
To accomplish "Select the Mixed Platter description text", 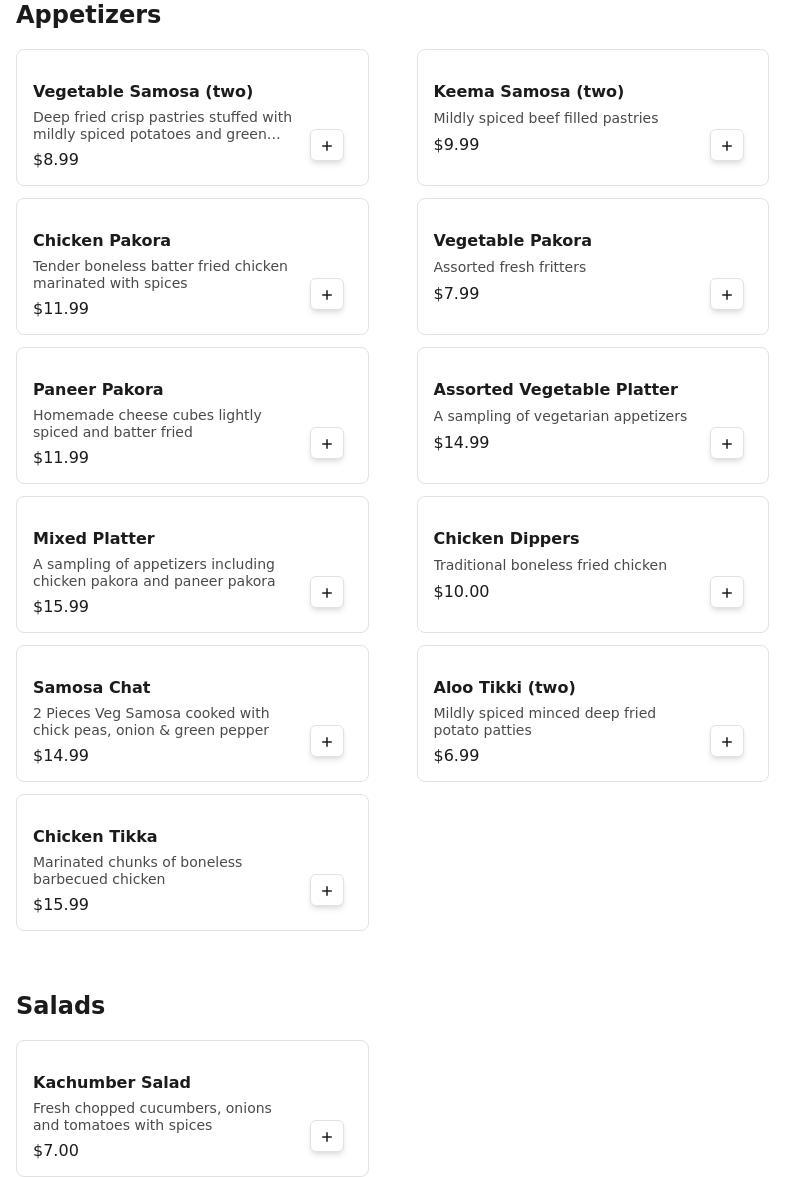I will click(154, 573).
